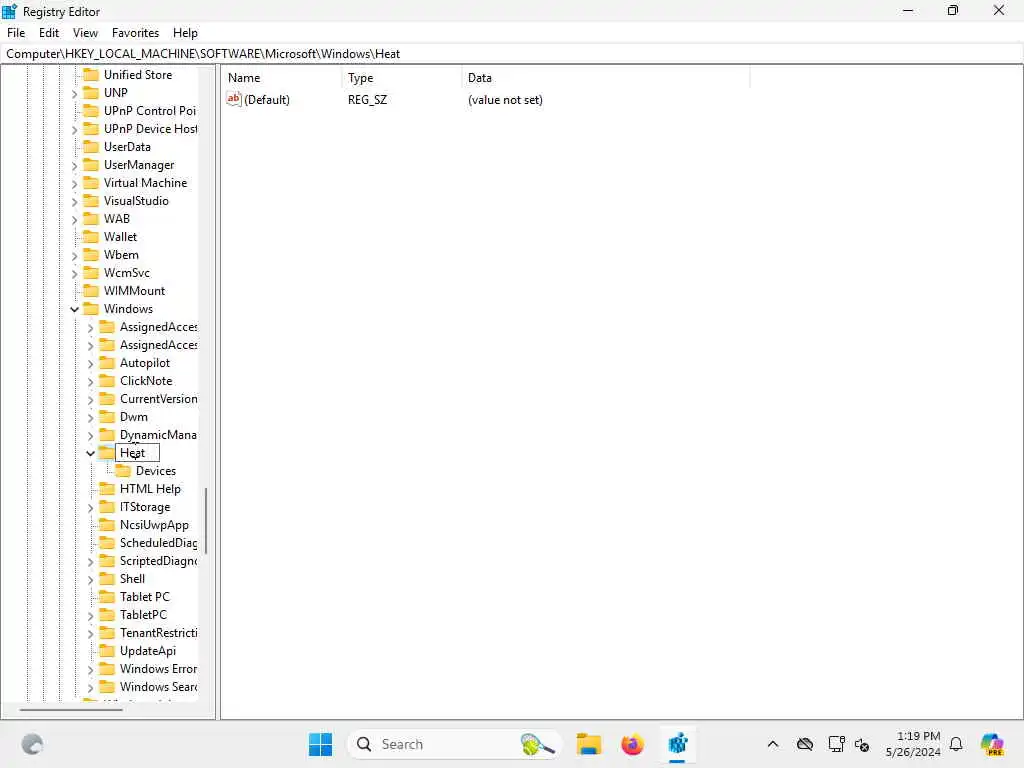Expand the UserManager key

(x=74, y=165)
